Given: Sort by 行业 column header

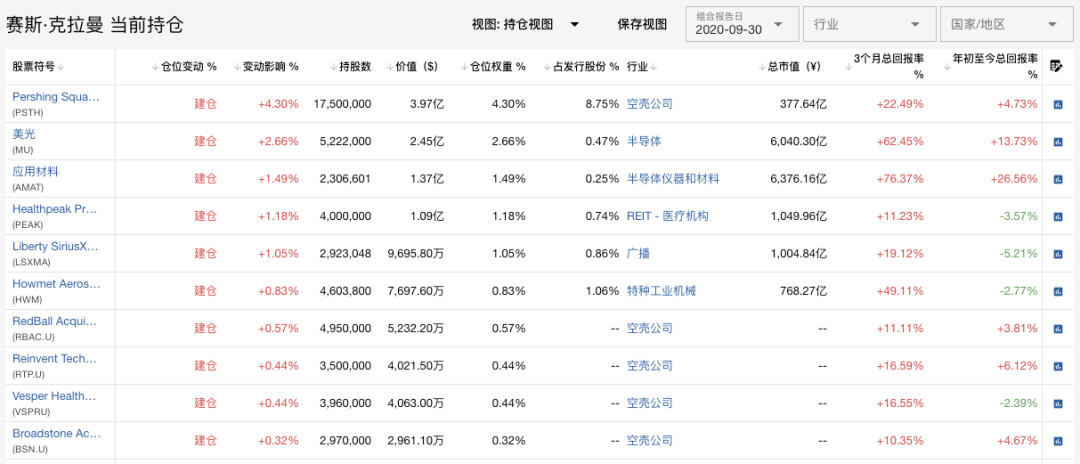Looking at the screenshot, I should pyautogui.click(x=641, y=67).
